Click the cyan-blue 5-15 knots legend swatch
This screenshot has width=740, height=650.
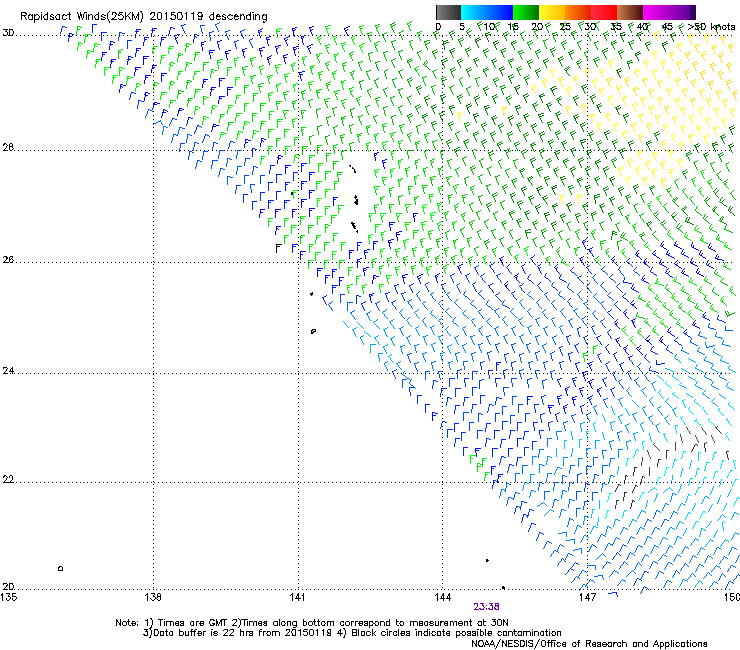487,12
